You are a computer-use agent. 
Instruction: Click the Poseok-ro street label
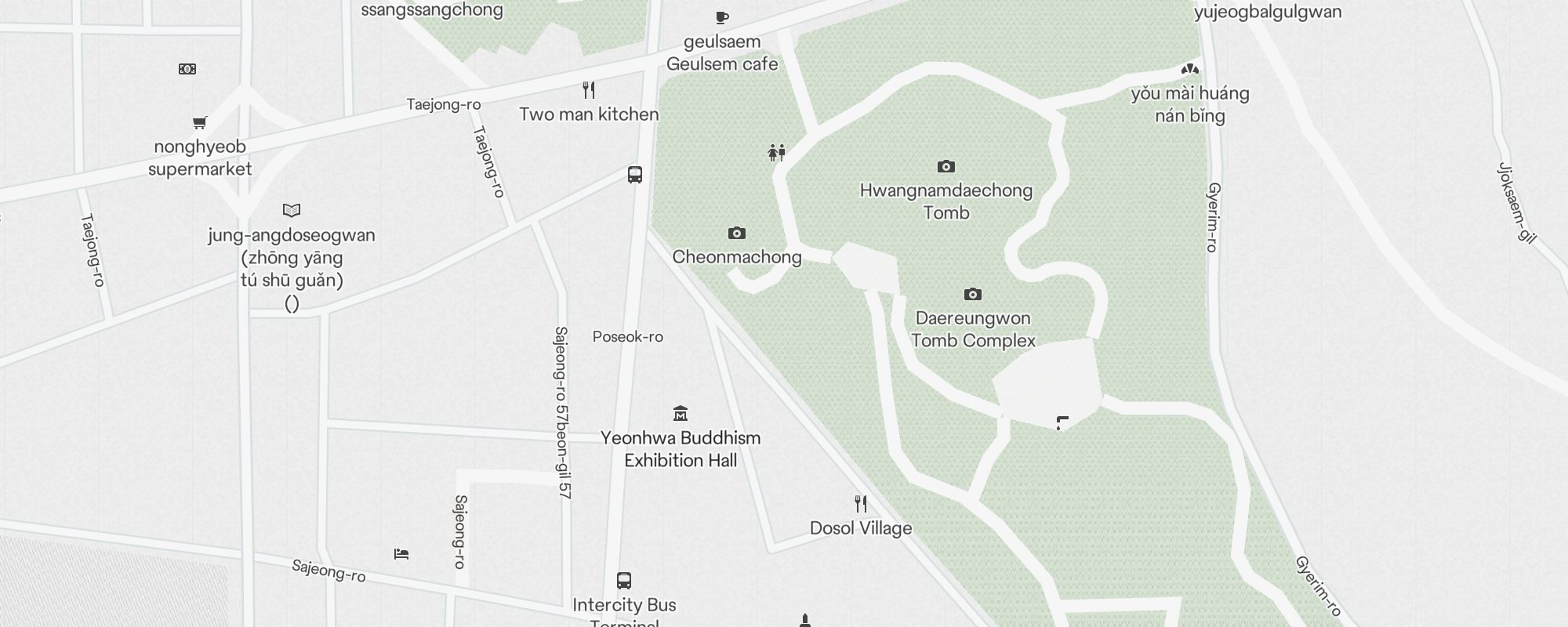[628, 337]
